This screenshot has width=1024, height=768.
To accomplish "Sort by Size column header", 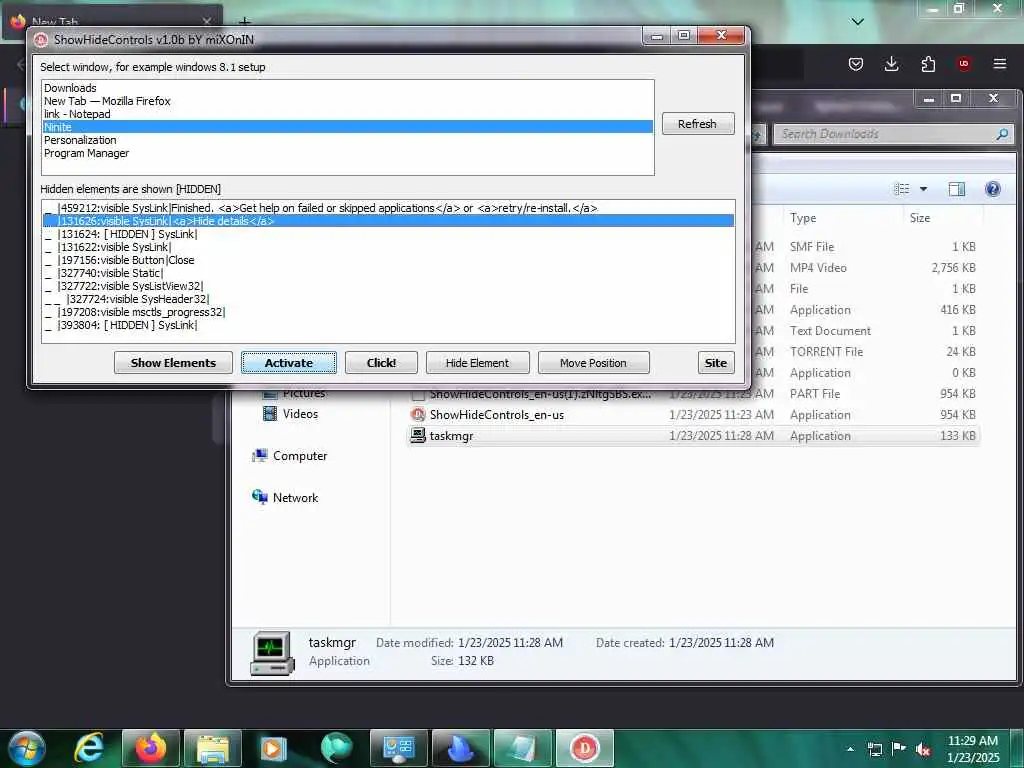I will coord(942,218).
